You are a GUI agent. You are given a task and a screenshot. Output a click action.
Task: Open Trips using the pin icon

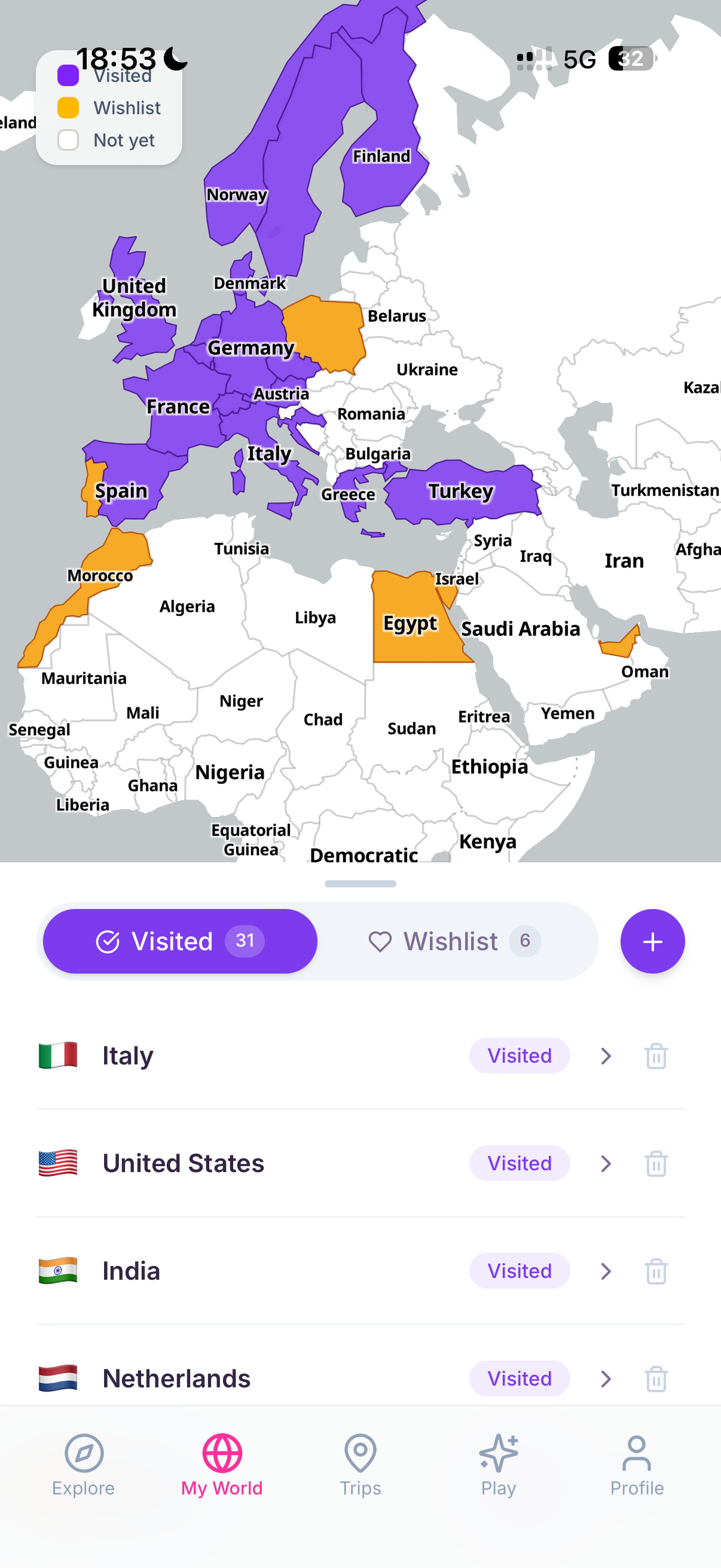click(x=360, y=1457)
